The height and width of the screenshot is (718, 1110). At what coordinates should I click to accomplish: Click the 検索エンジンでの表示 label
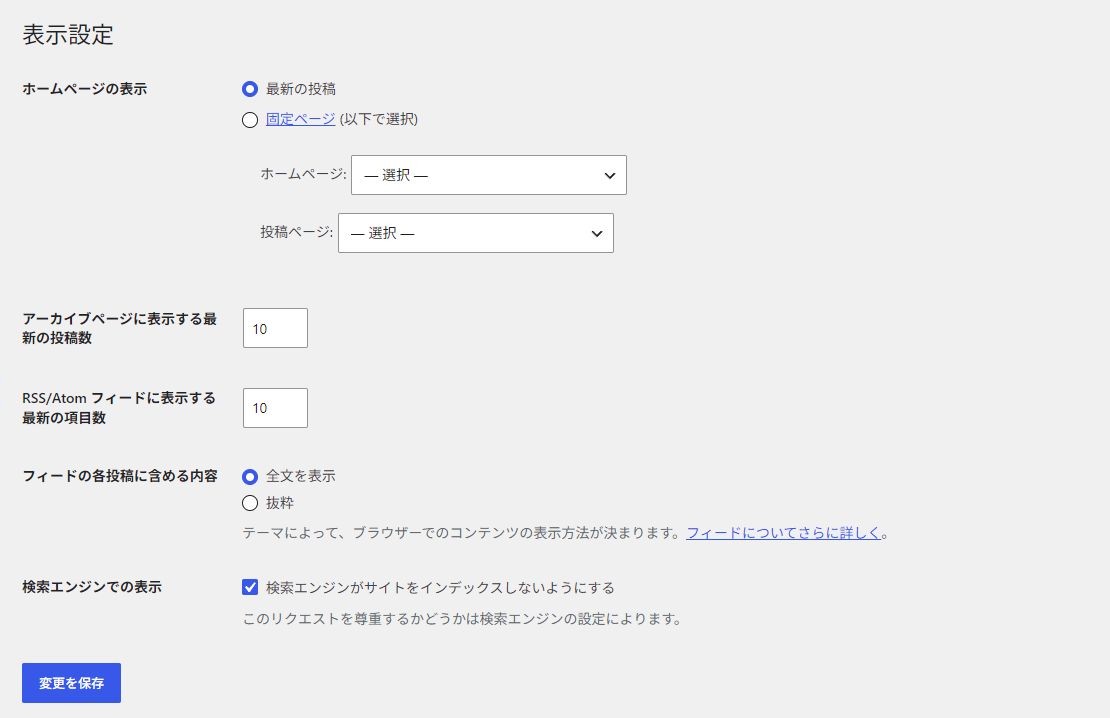92,586
